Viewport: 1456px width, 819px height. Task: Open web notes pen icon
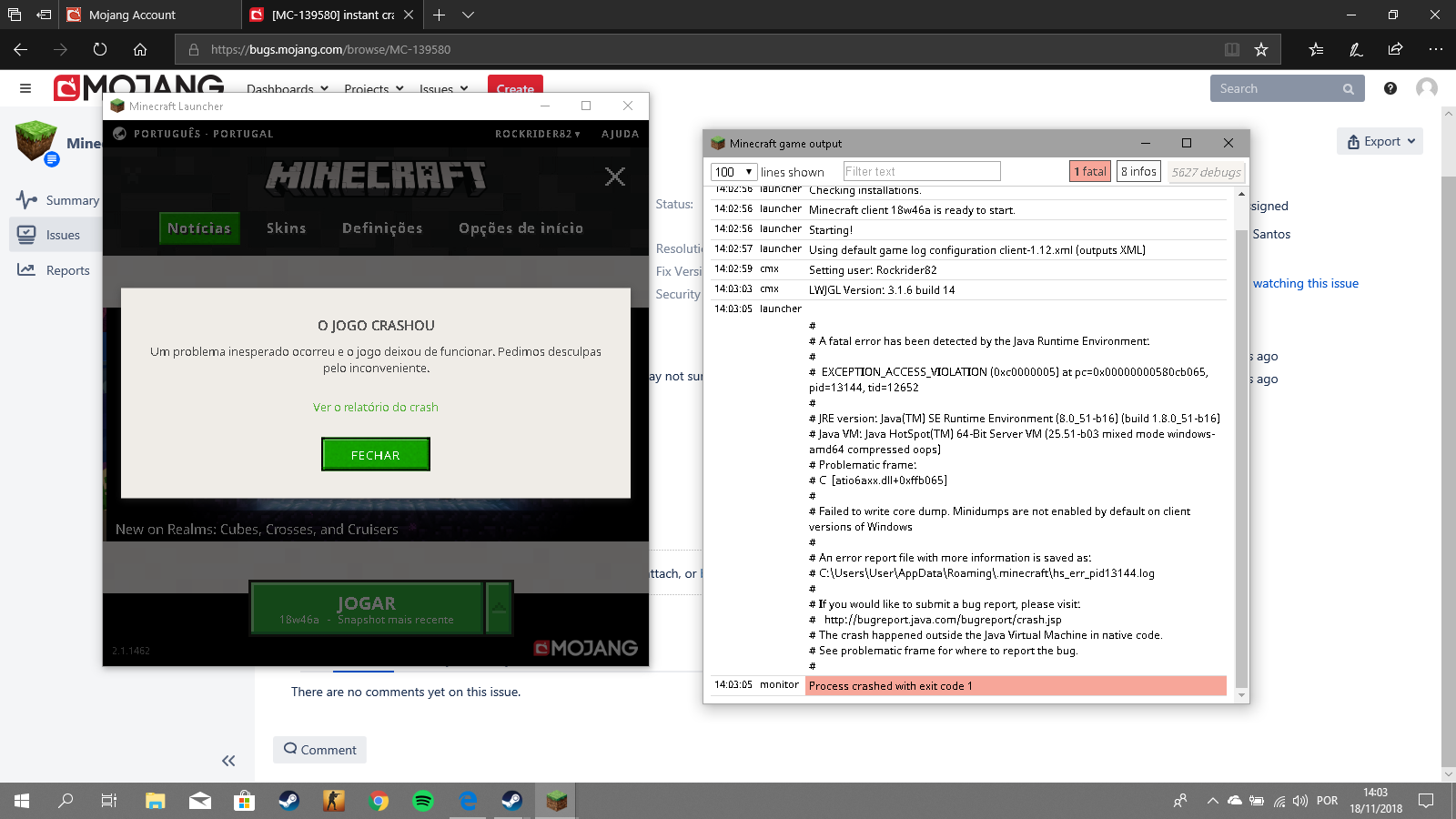coord(1356,49)
